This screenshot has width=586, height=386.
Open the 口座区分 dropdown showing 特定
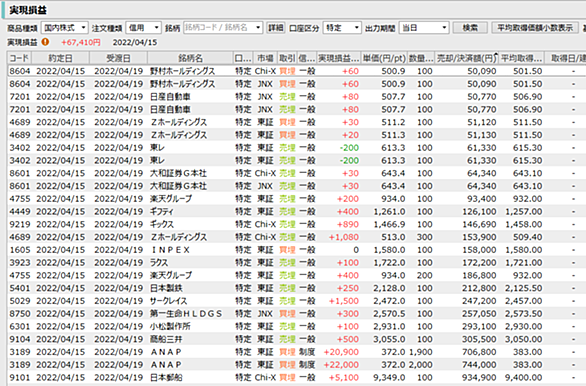tap(342, 28)
